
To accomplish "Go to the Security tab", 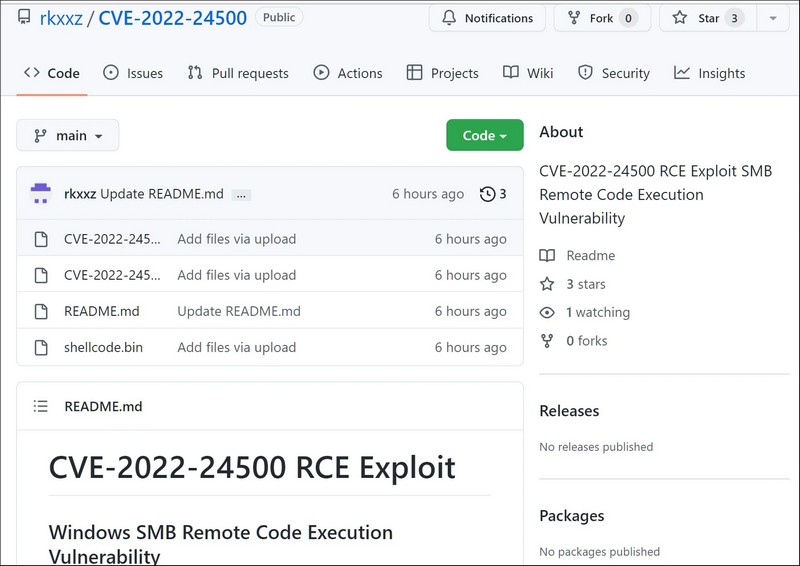I will [x=613, y=73].
